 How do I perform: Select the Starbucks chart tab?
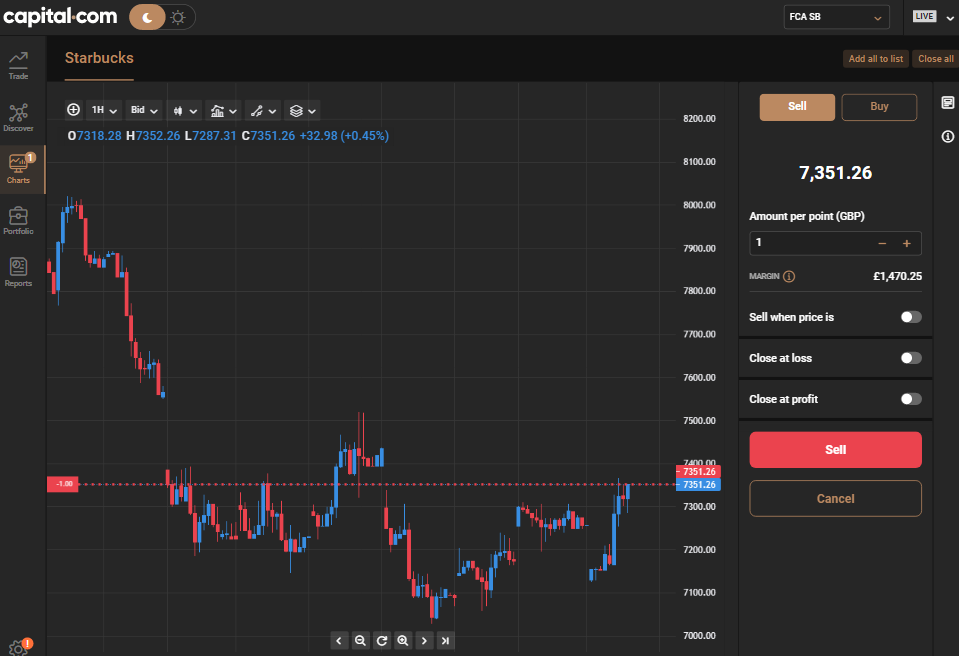[99, 58]
